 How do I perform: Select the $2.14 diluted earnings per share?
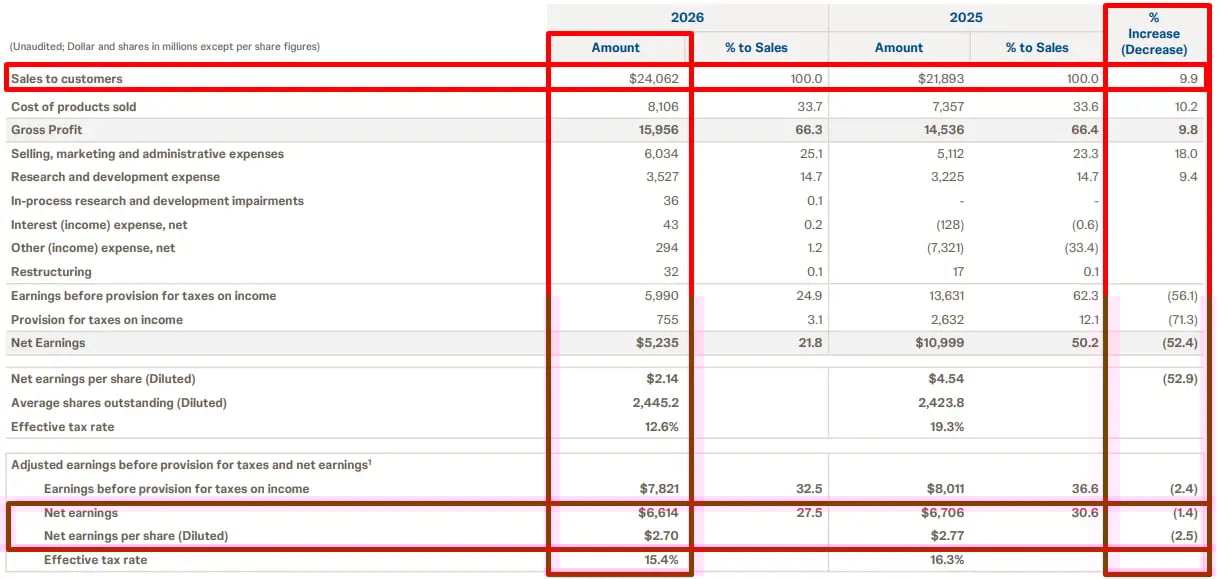click(662, 379)
